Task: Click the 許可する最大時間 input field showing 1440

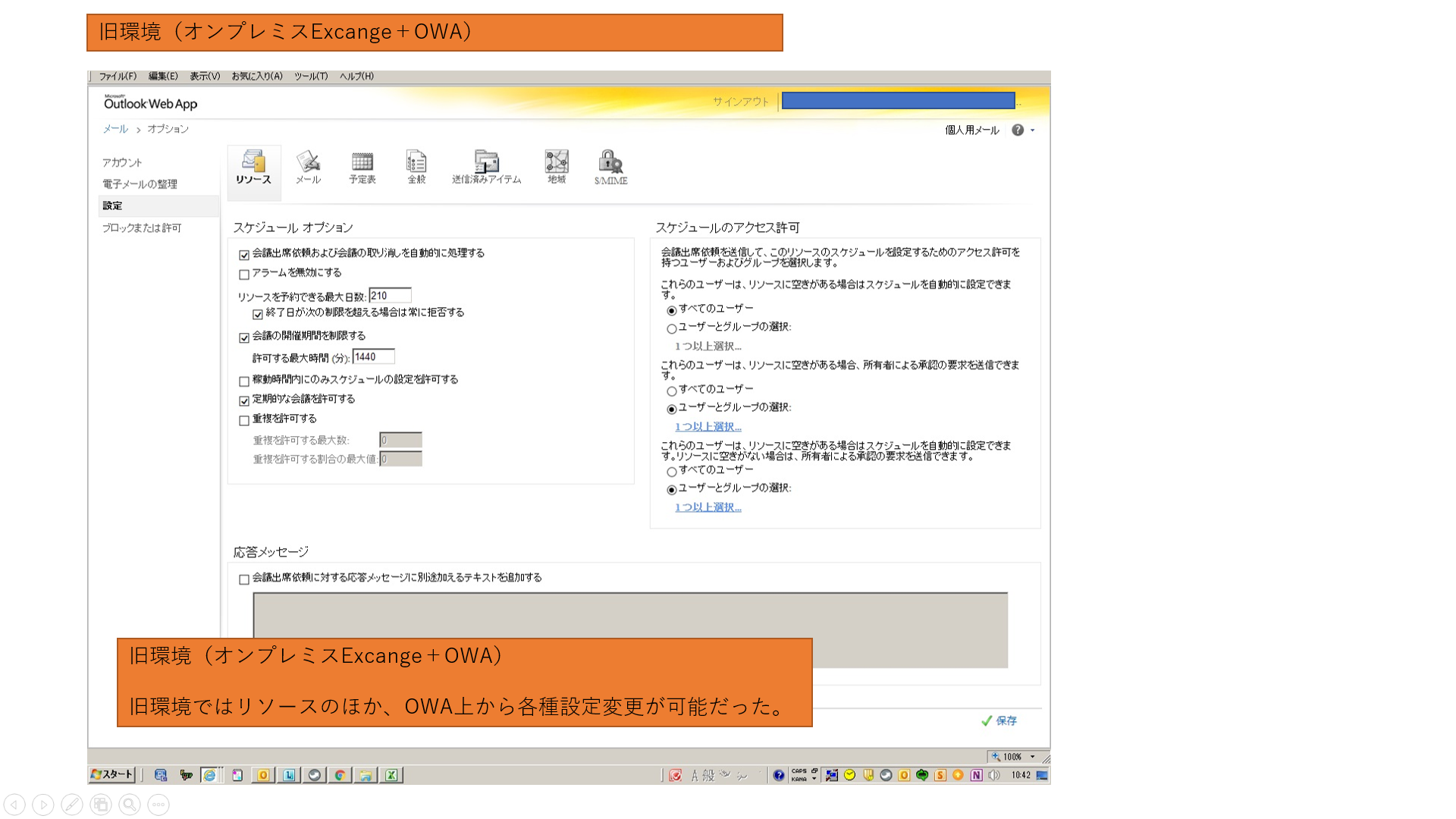Action: [x=374, y=357]
